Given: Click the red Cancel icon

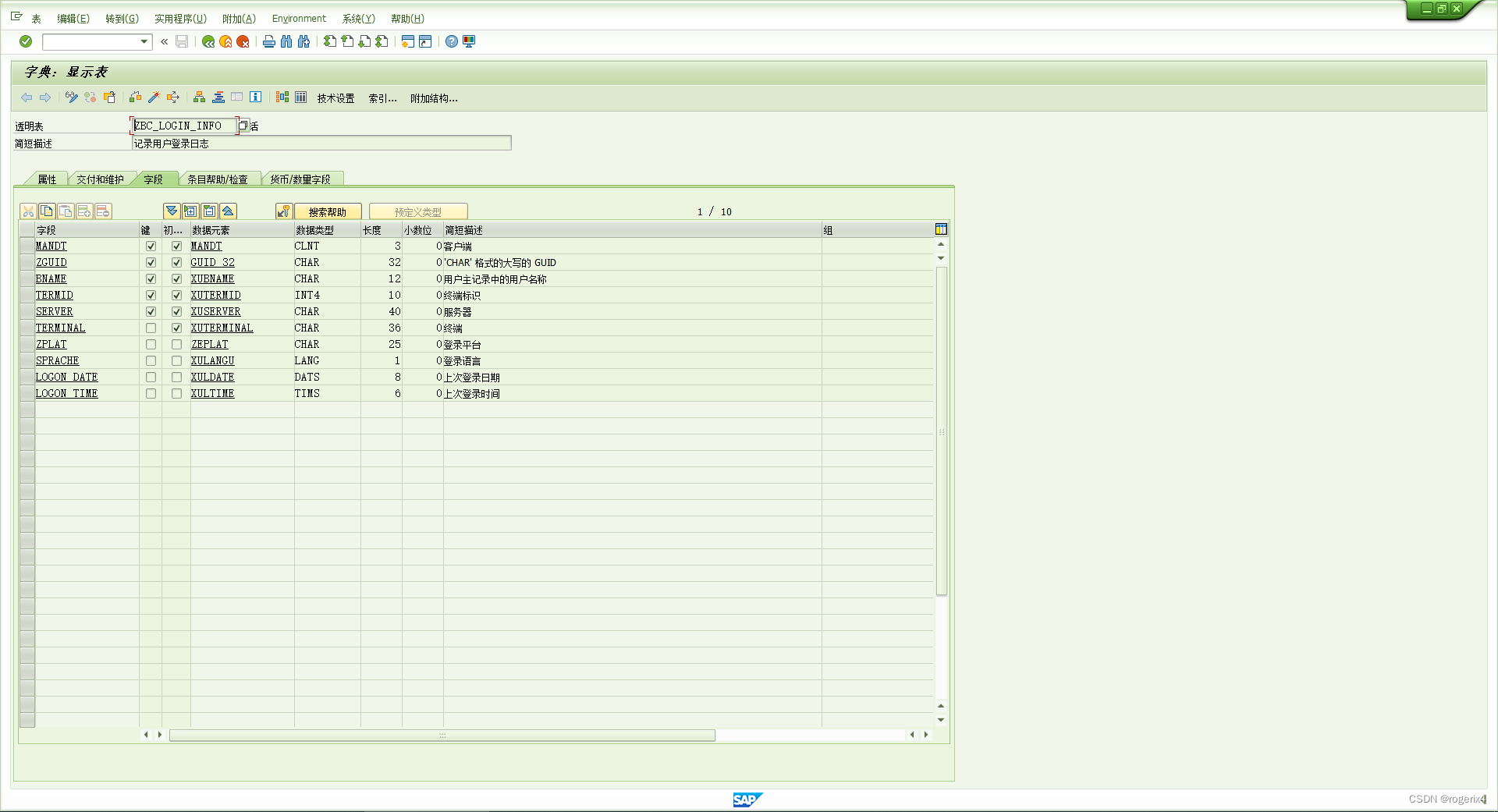Looking at the screenshot, I should [243, 41].
